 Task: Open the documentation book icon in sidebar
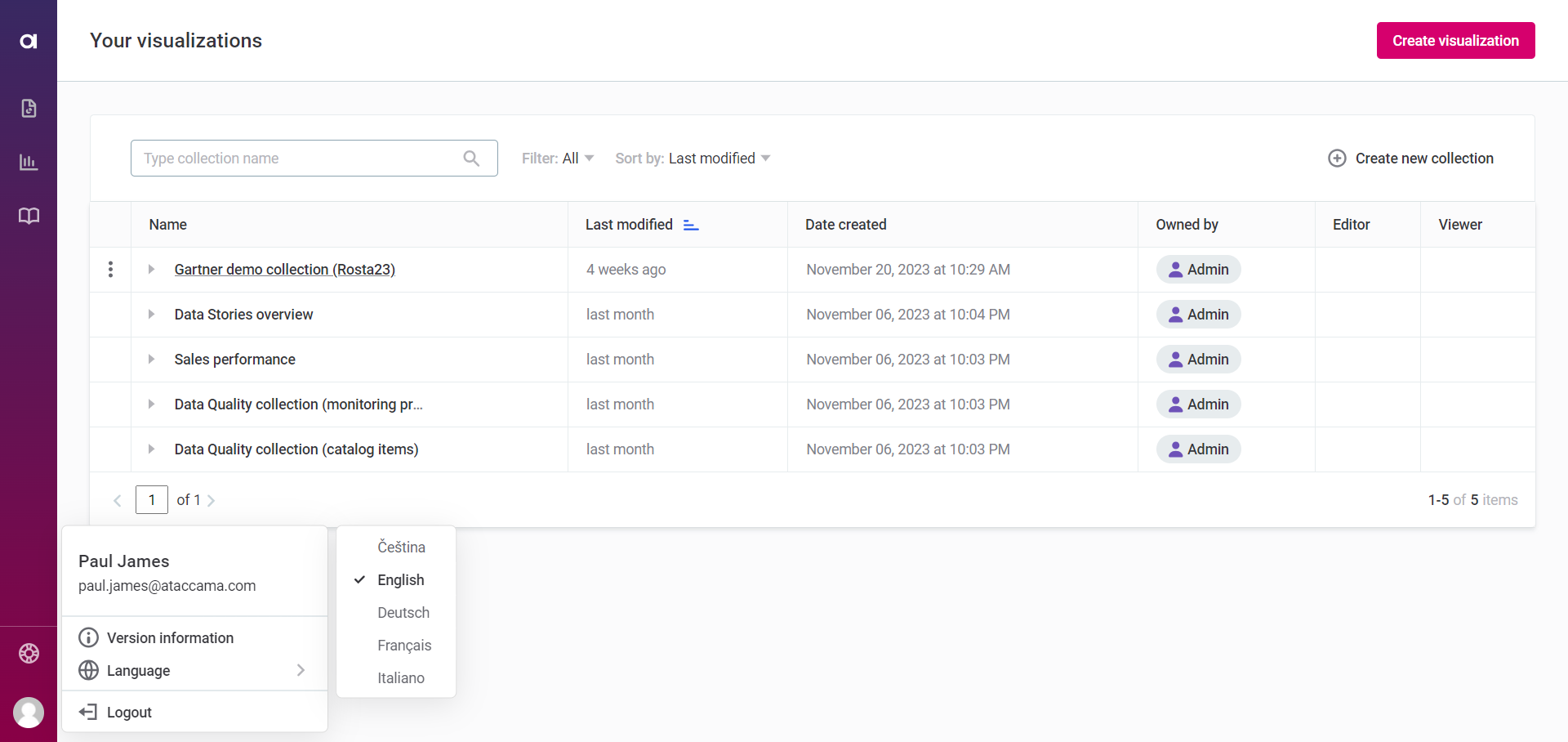pos(29,216)
